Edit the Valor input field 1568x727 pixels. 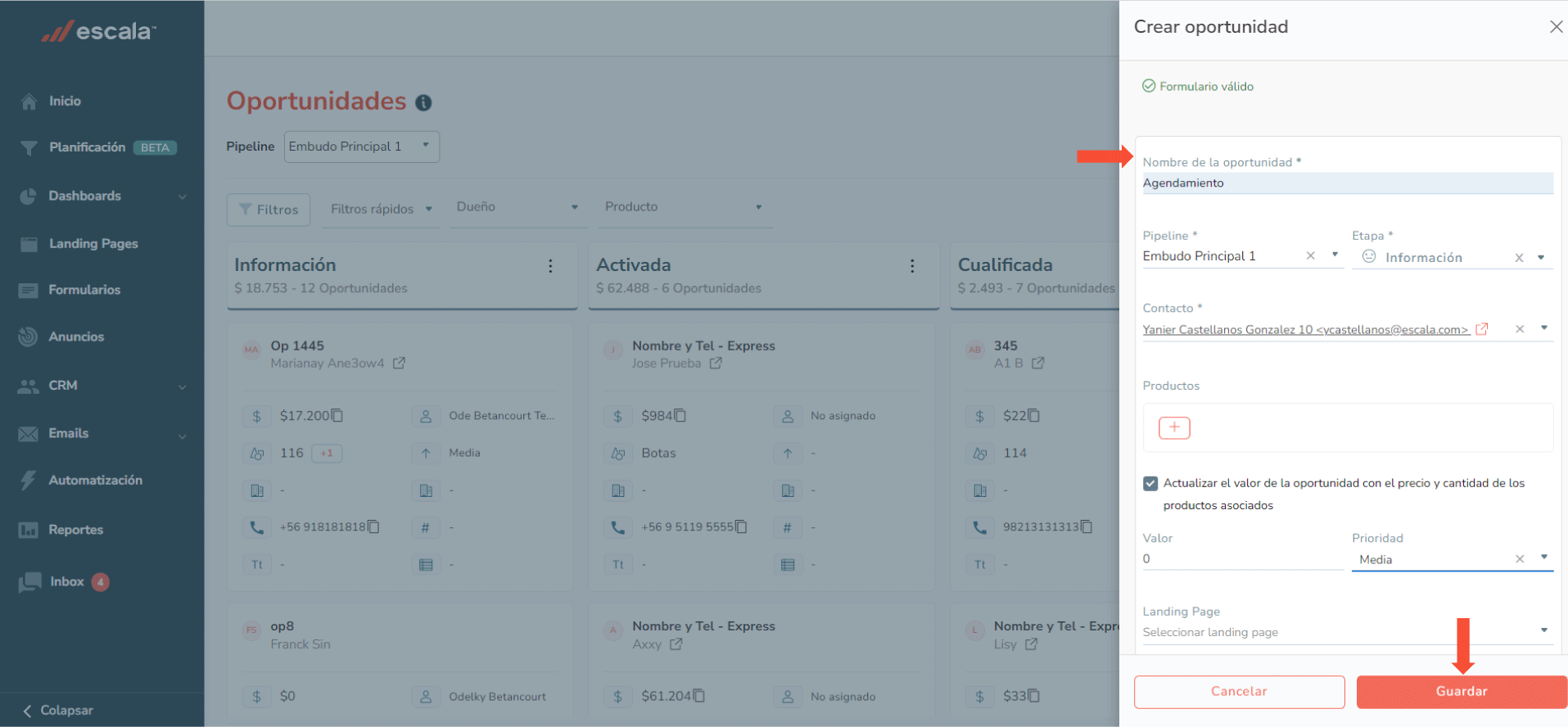tap(1242, 559)
